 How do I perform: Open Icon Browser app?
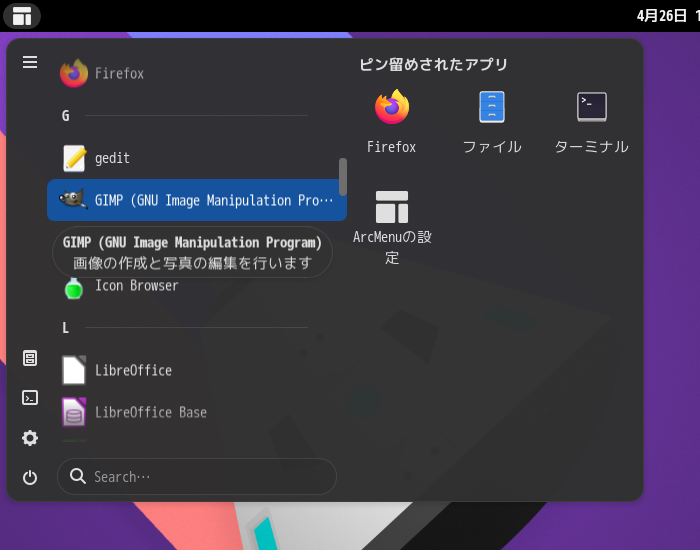click(197, 286)
